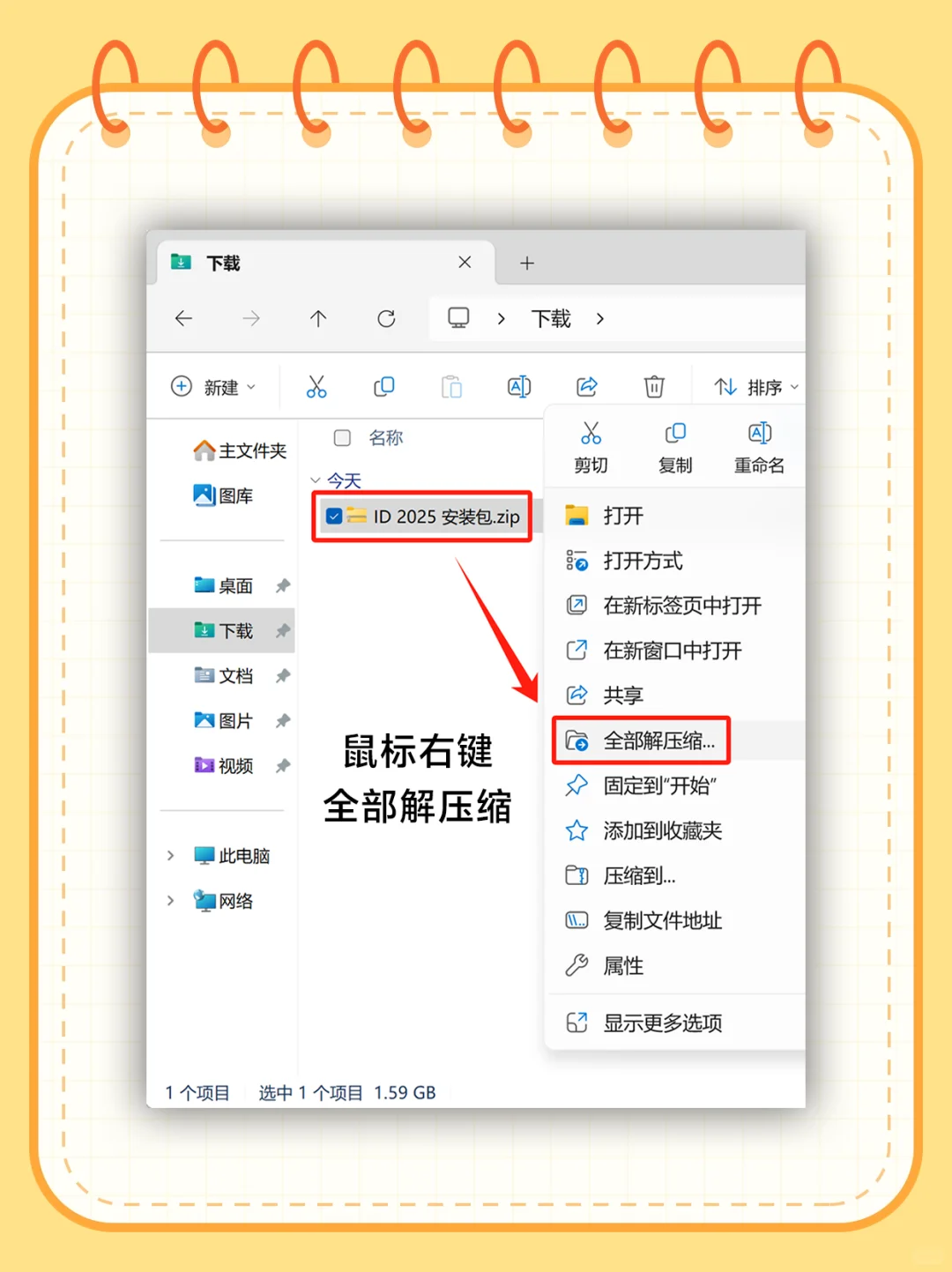Viewport: 952px width, 1272px height.
Task: Click the Cut scissors icon in the toolbar
Action: tap(317, 387)
